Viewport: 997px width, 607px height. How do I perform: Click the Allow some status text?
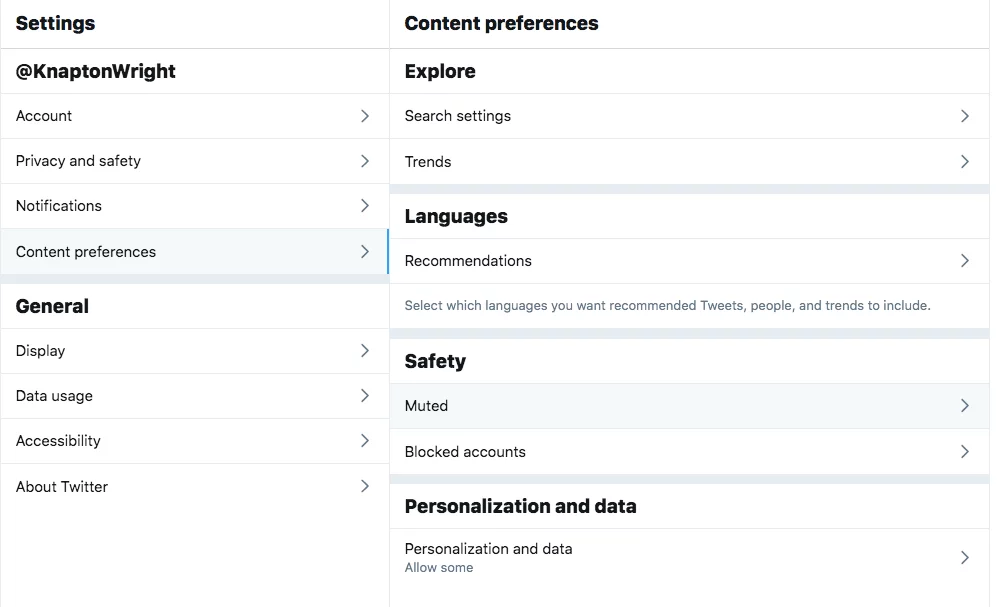(x=439, y=568)
